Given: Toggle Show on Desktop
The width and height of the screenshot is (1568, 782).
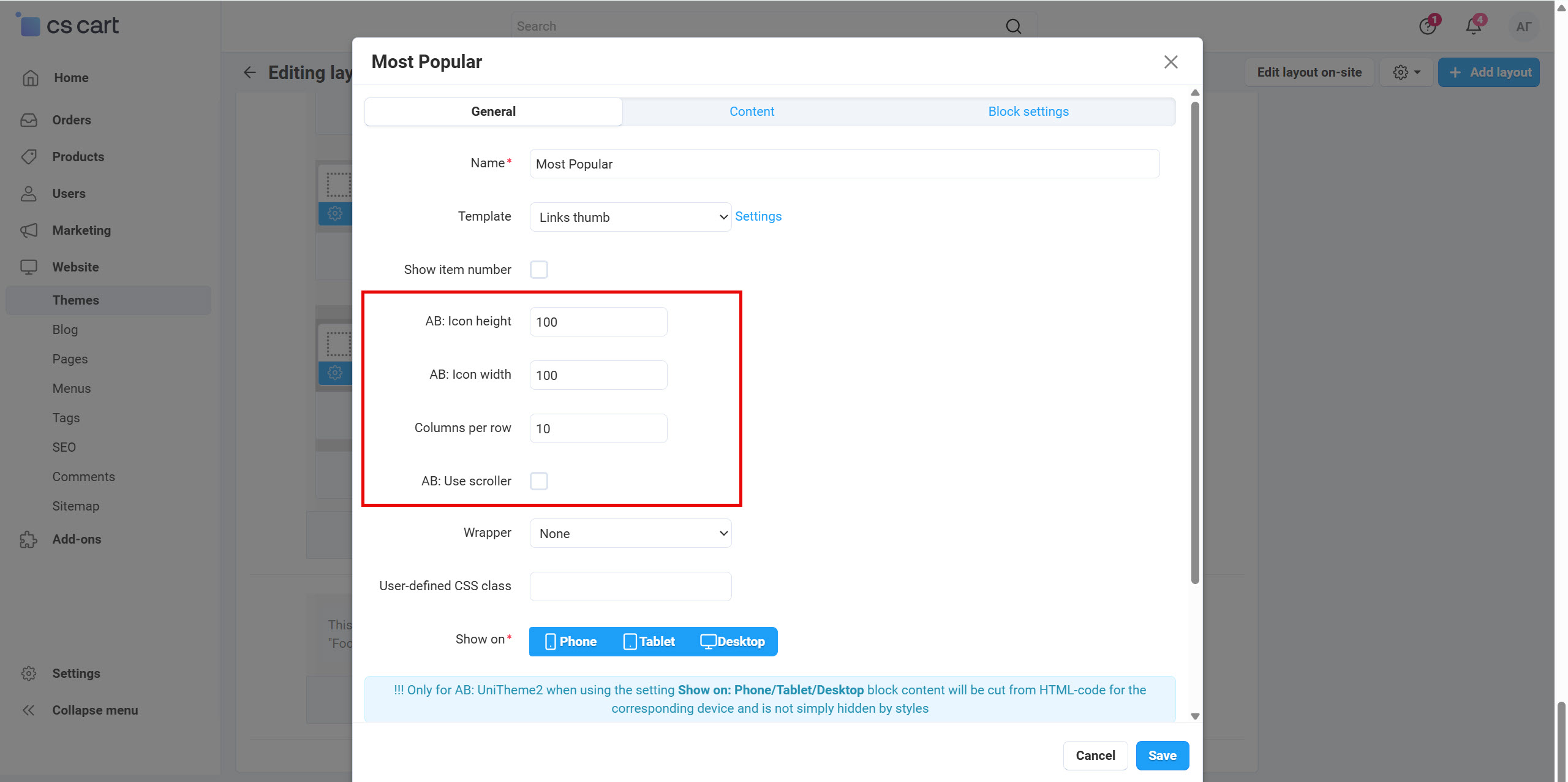Looking at the screenshot, I should point(733,642).
